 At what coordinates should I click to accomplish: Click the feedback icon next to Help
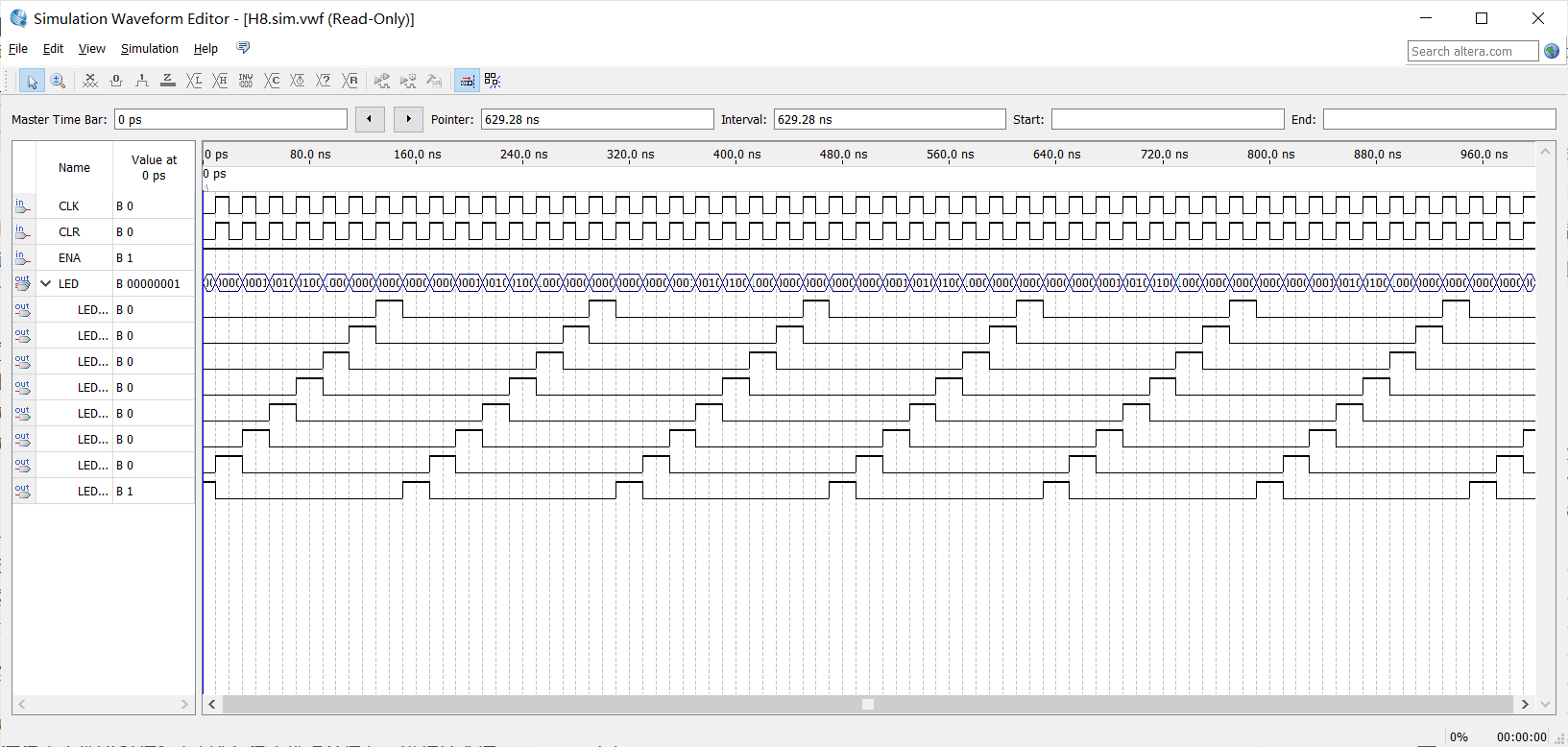pos(243,48)
